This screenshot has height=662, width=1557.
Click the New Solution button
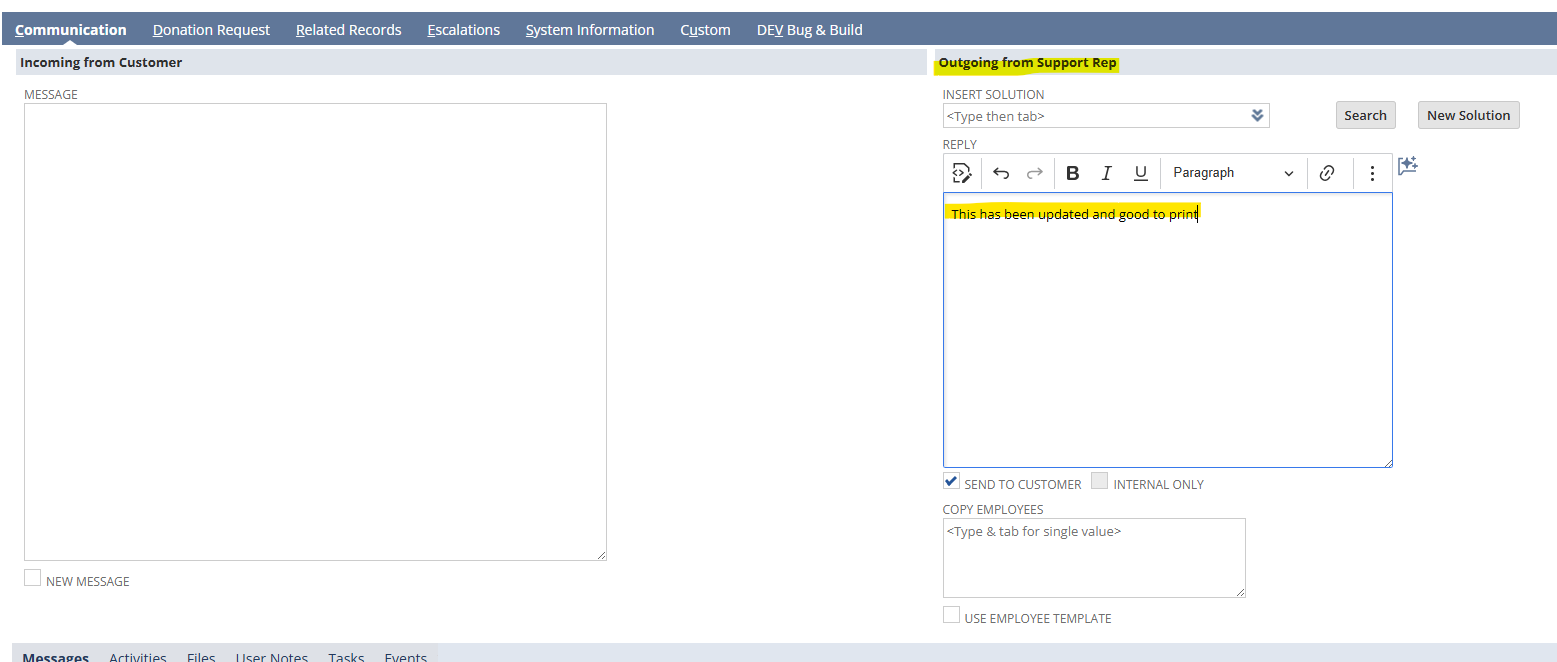[1468, 115]
